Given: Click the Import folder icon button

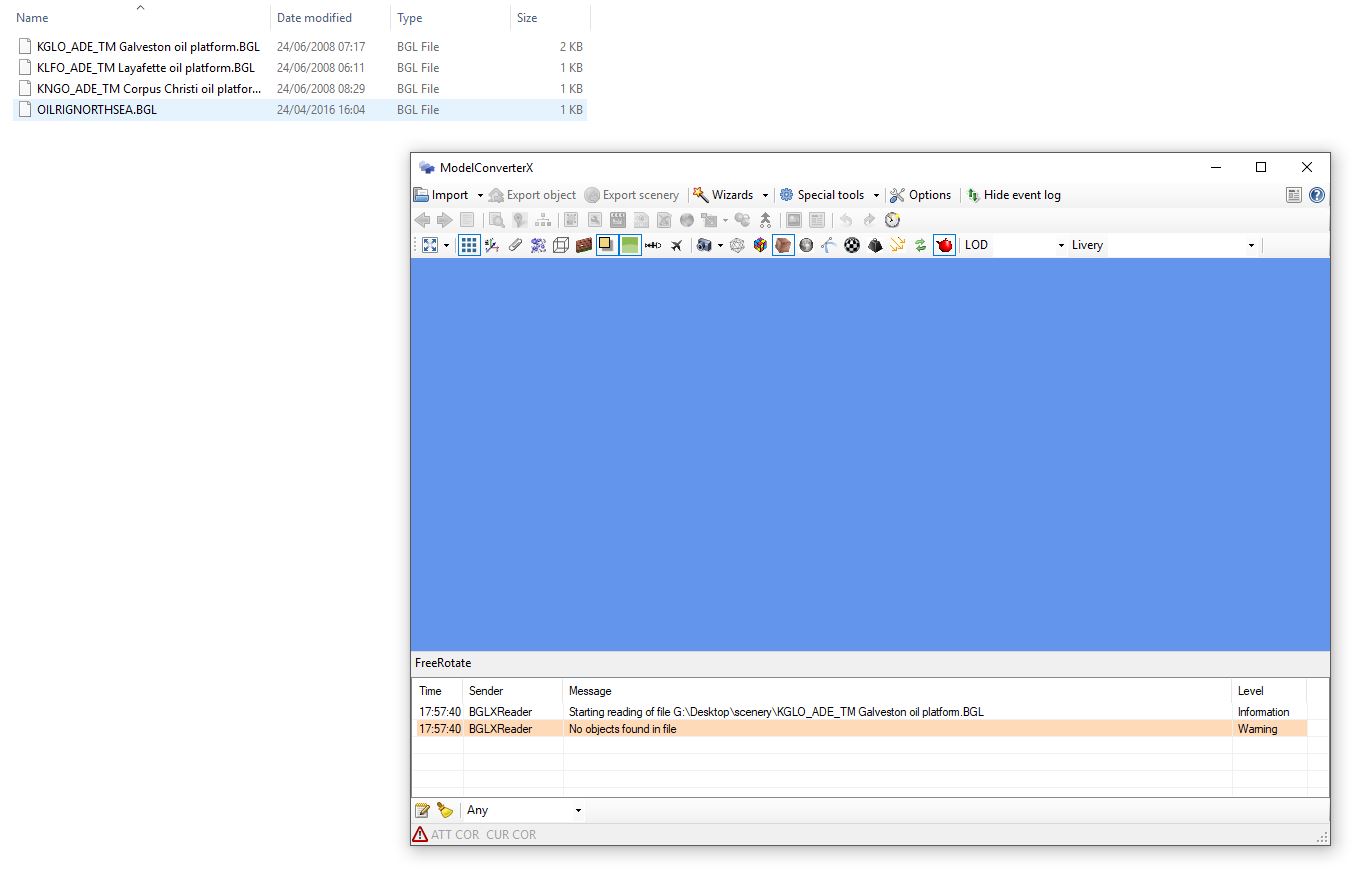Looking at the screenshot, I should [422, 195].
